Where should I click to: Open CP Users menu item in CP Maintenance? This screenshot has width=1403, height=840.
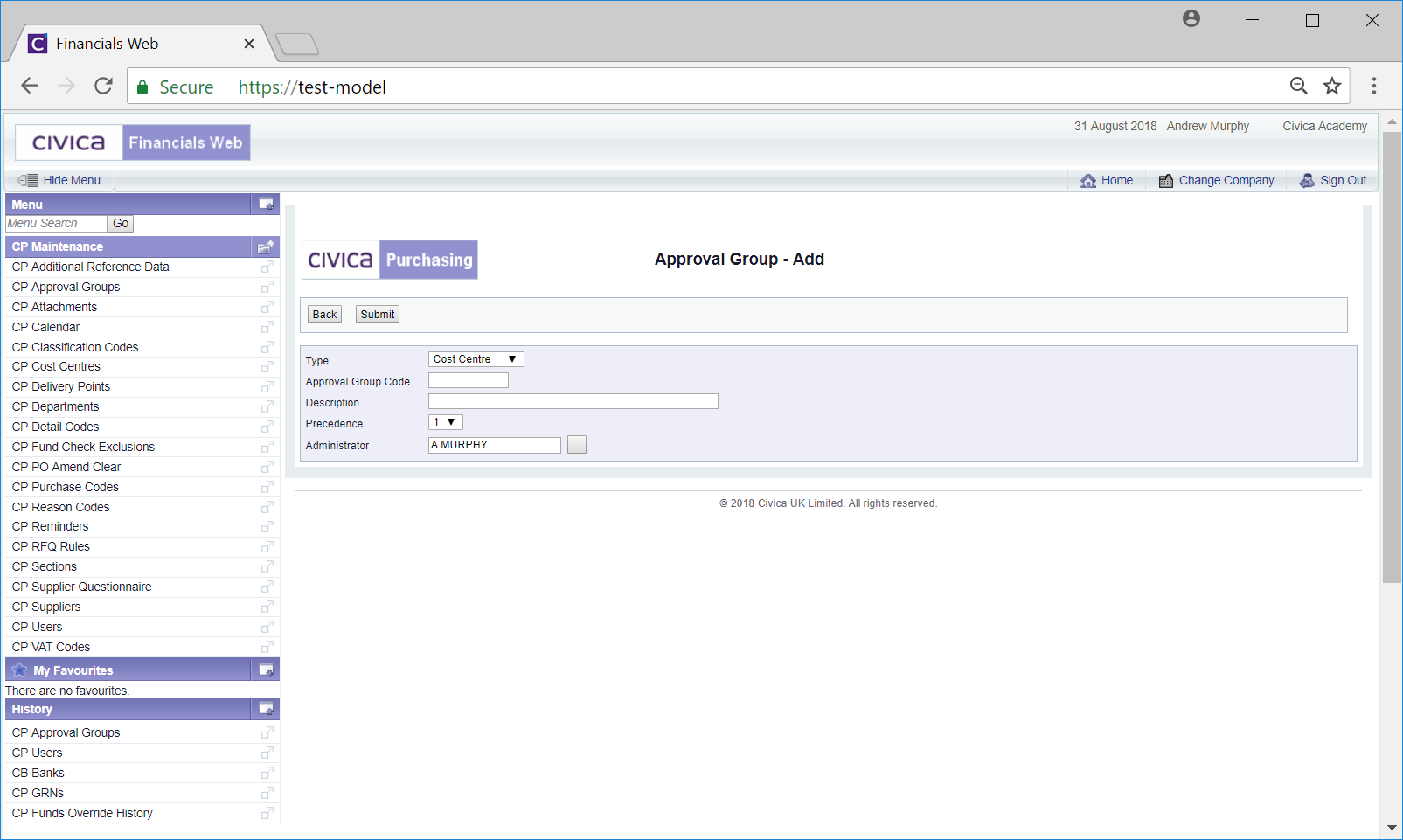[x=38, y=628]
